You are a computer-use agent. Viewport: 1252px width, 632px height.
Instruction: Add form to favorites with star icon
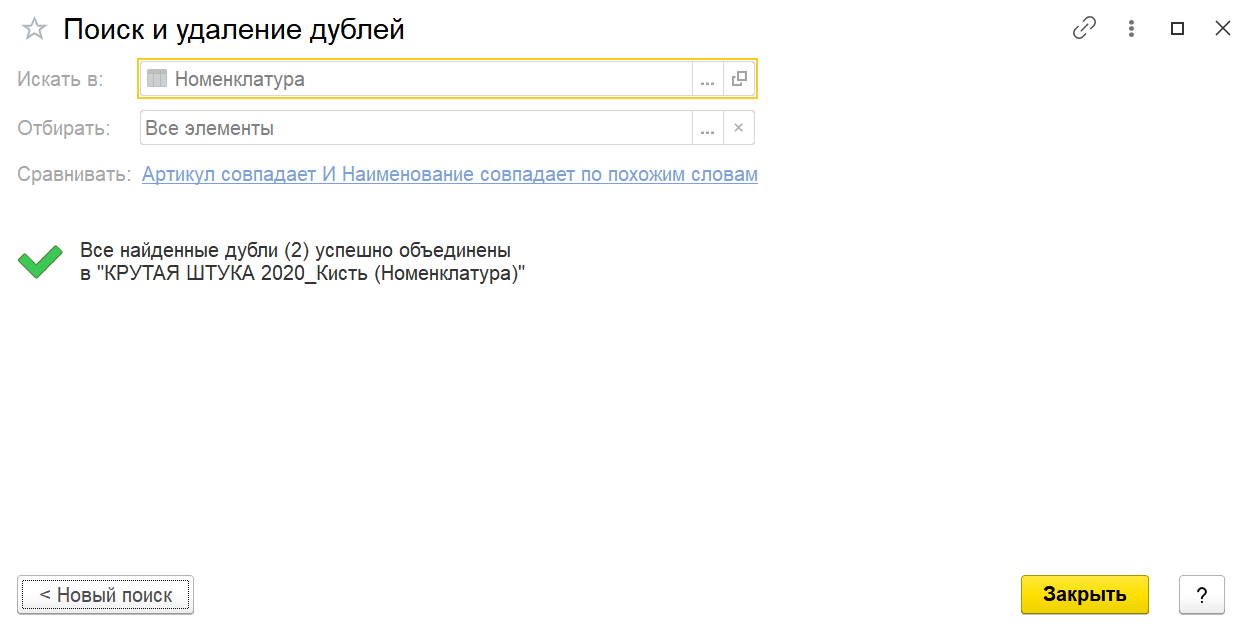click(34, 29)
